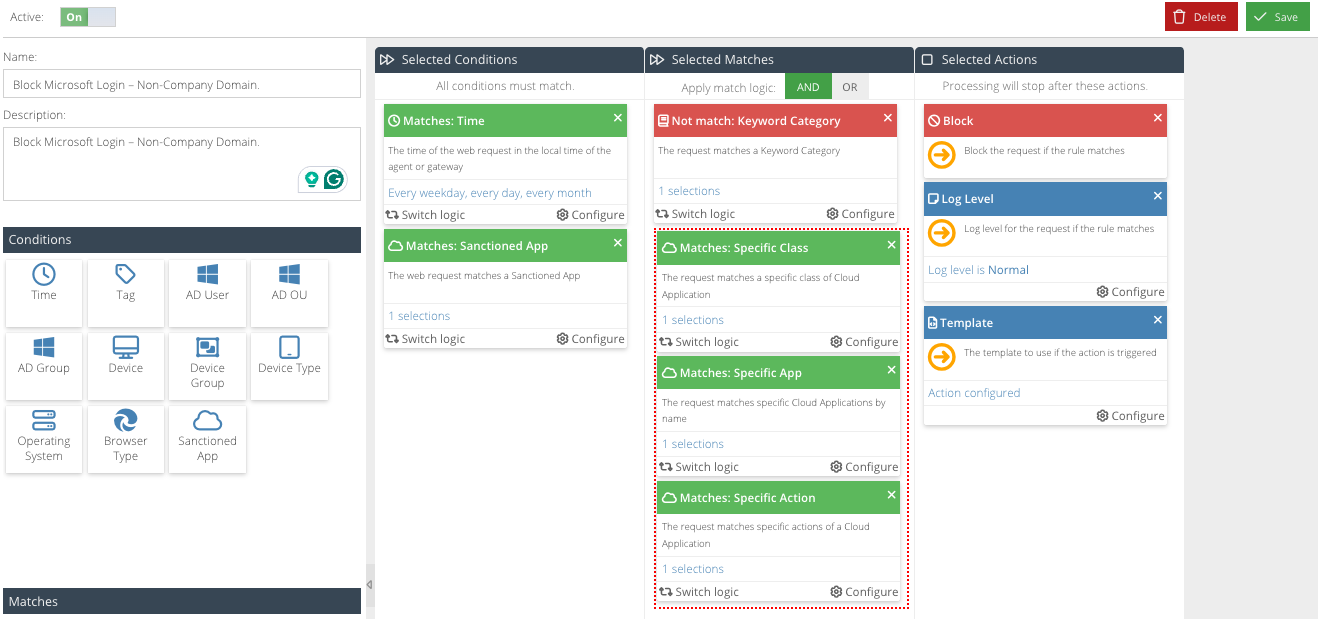This screenshot has height=619, width=1319.
Task: Add the AD Group condition tile
Action: click(x=44, y=366)
